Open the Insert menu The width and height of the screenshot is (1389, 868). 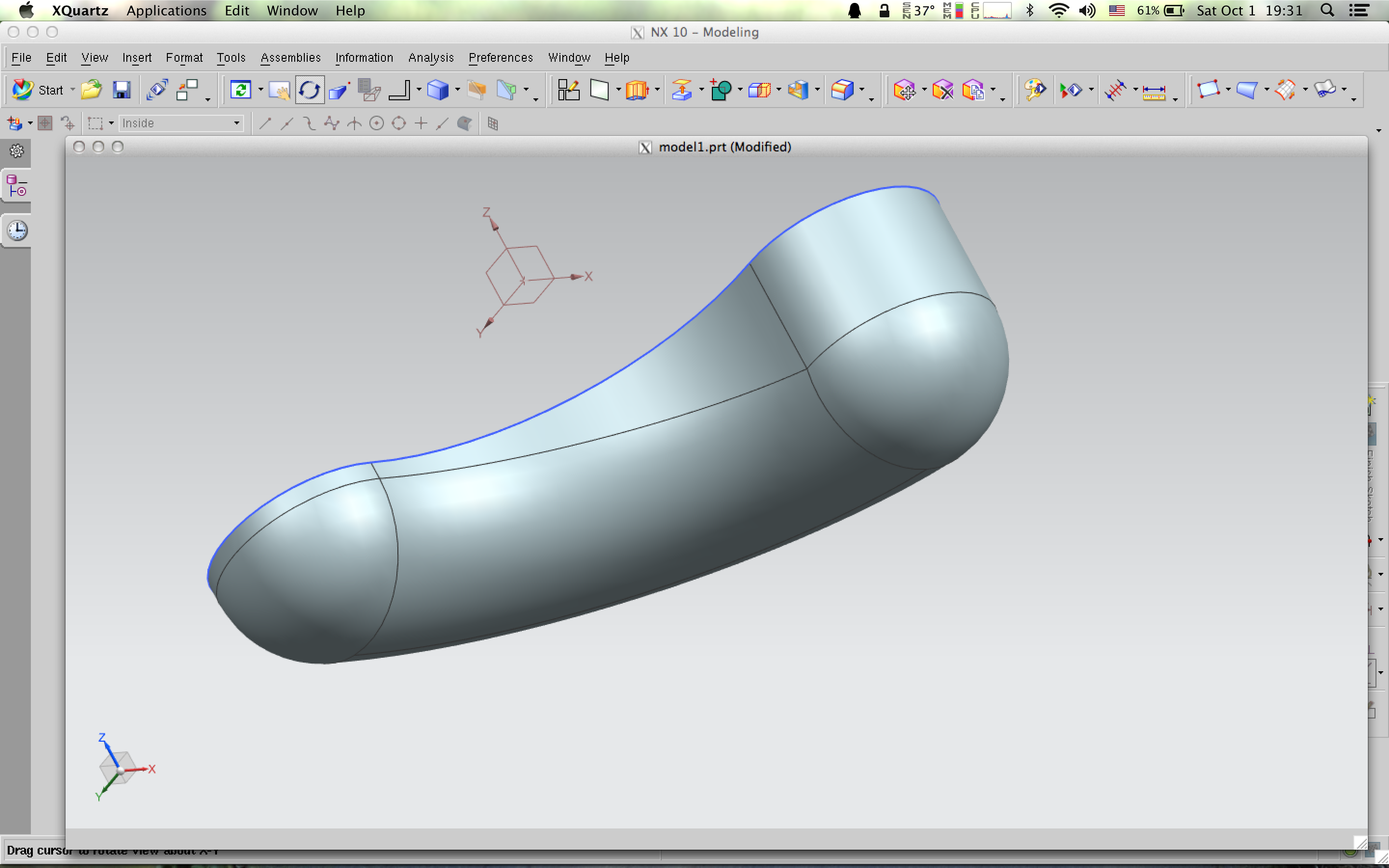(x=136, y=57)
